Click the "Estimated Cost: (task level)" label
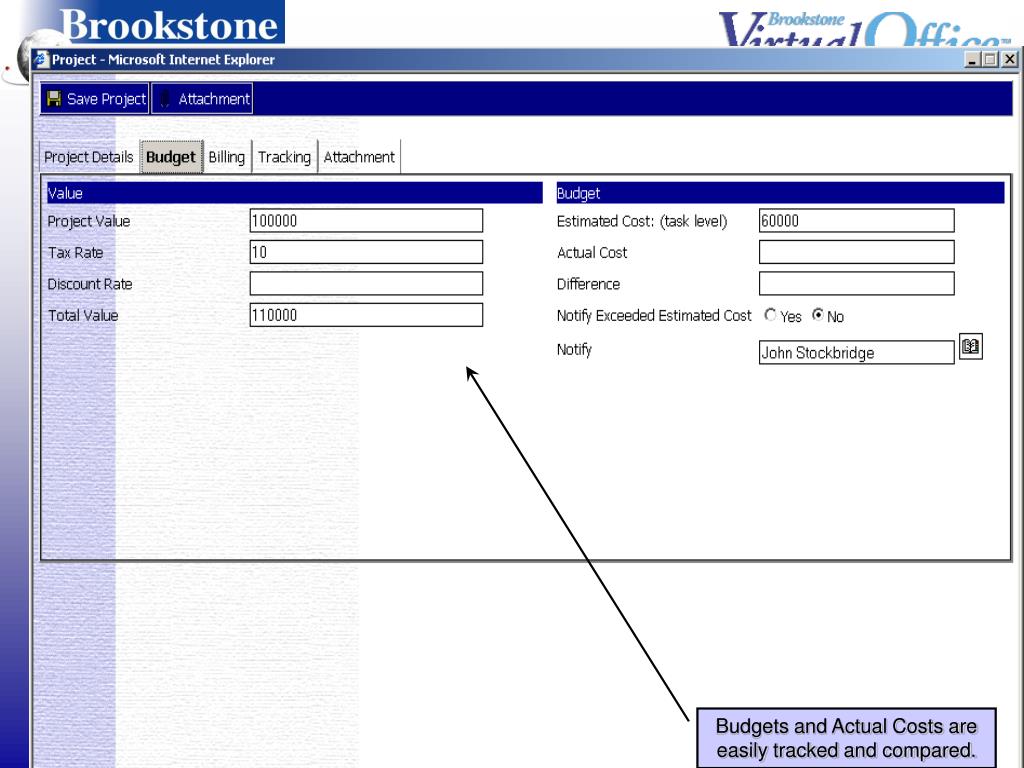Image resolution: width=1024 pixels, height=768 pixels. [642, 221]
